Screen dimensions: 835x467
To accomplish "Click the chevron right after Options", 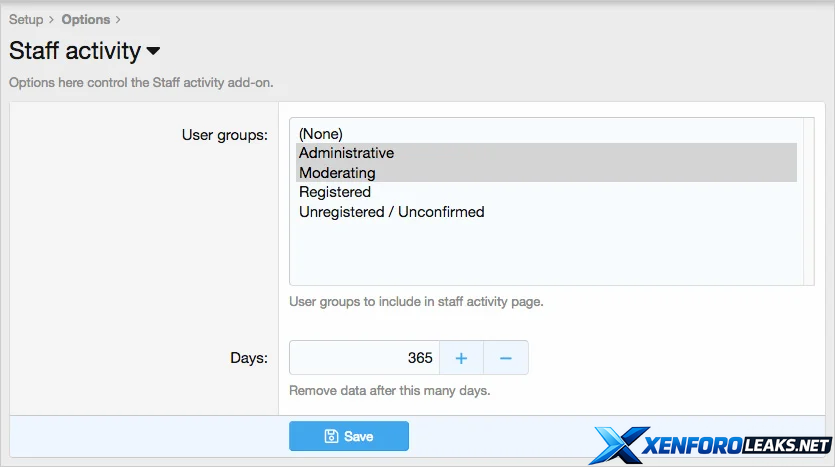I will 117,19.
